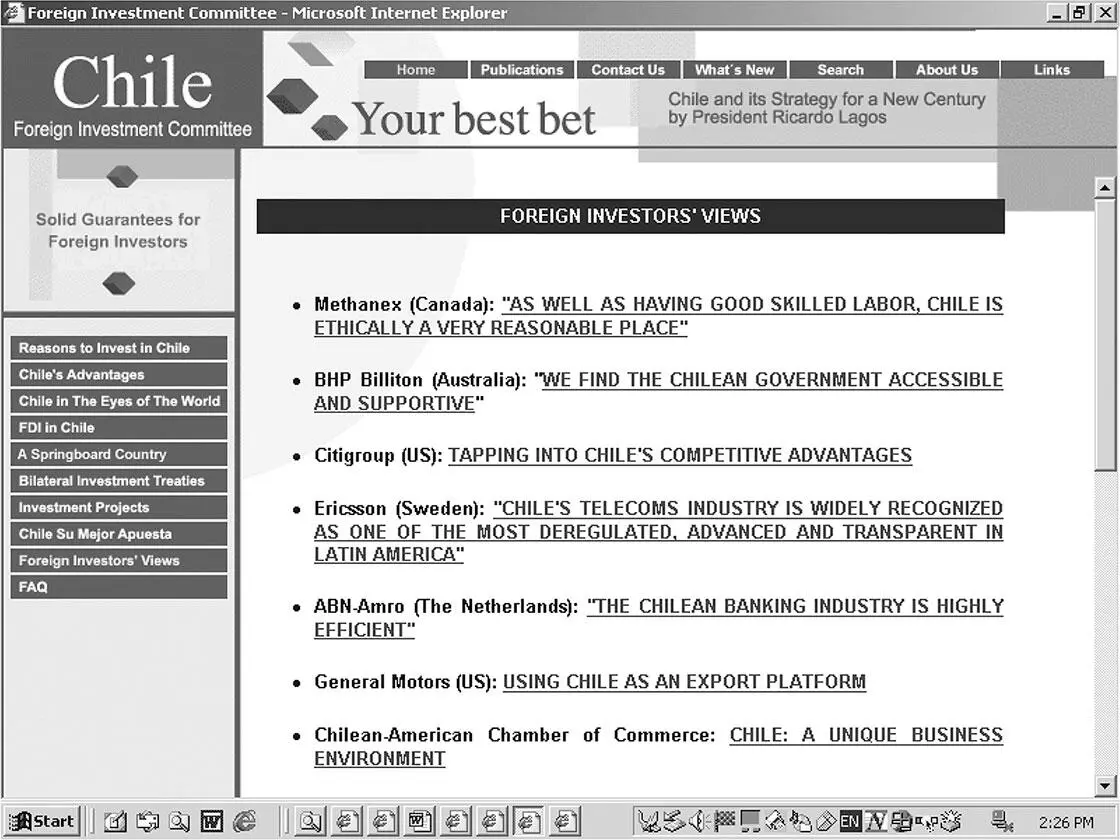Viewport: 1120px width, 840px height.
Task: Click the monitor display tray icon
Action: [x=750, y=822]
